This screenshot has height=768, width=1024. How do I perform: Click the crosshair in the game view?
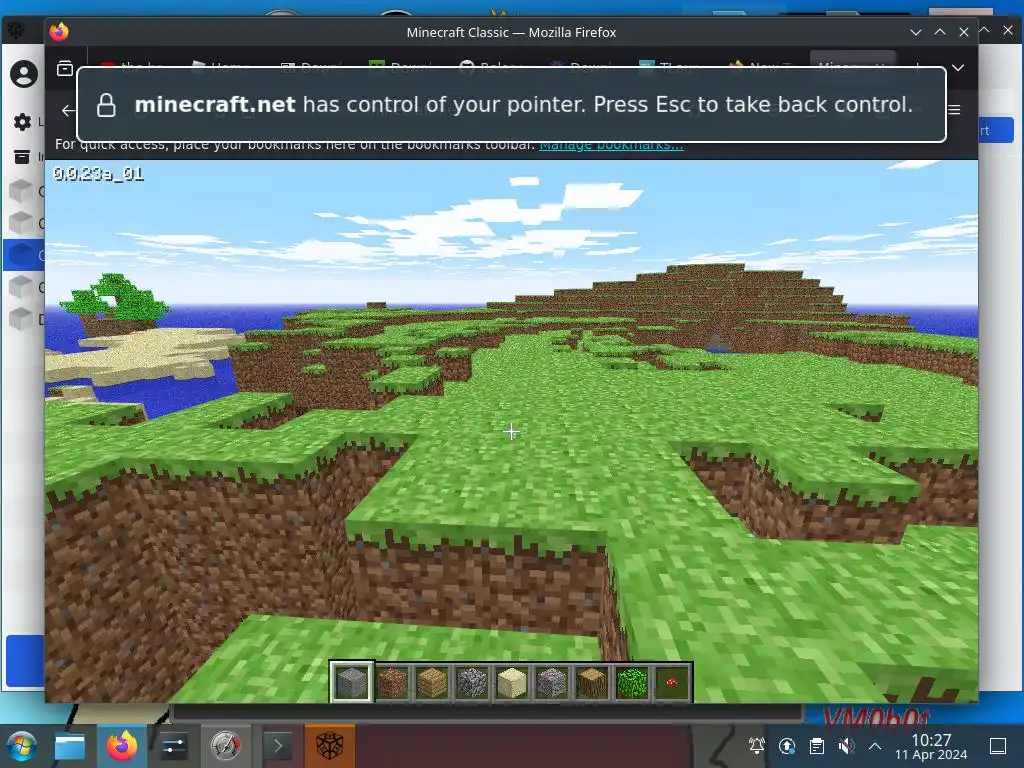tap(511, 432)
